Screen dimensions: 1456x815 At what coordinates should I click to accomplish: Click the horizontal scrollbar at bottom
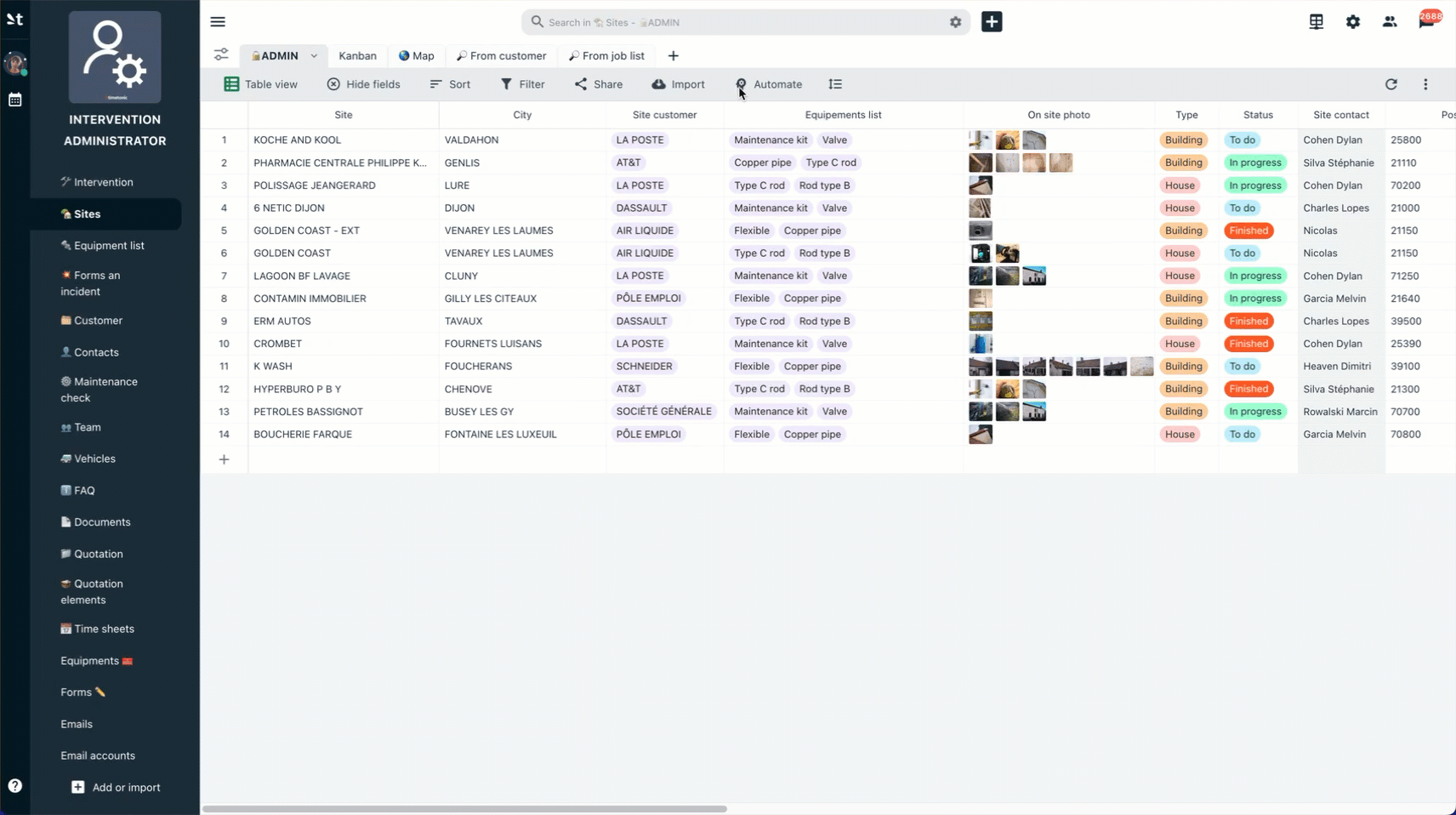[x=464, y=809]
